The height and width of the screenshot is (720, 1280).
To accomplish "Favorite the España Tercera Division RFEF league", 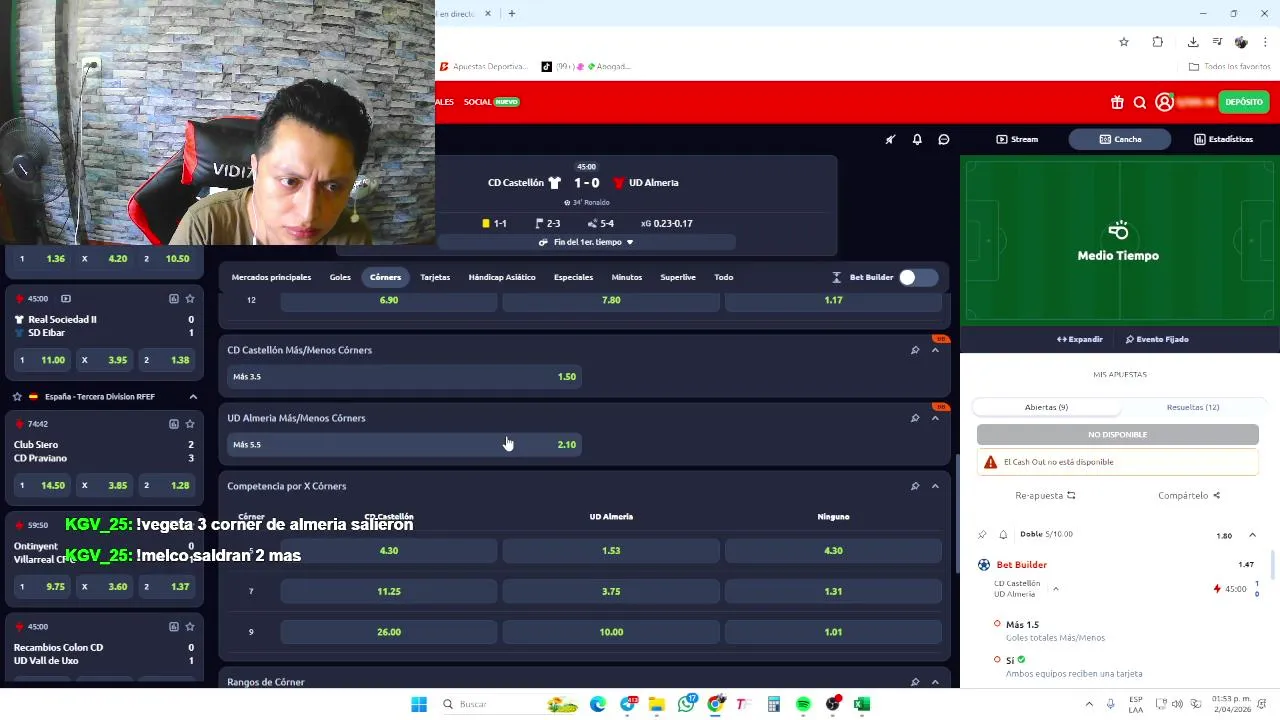I will (17, 396).
